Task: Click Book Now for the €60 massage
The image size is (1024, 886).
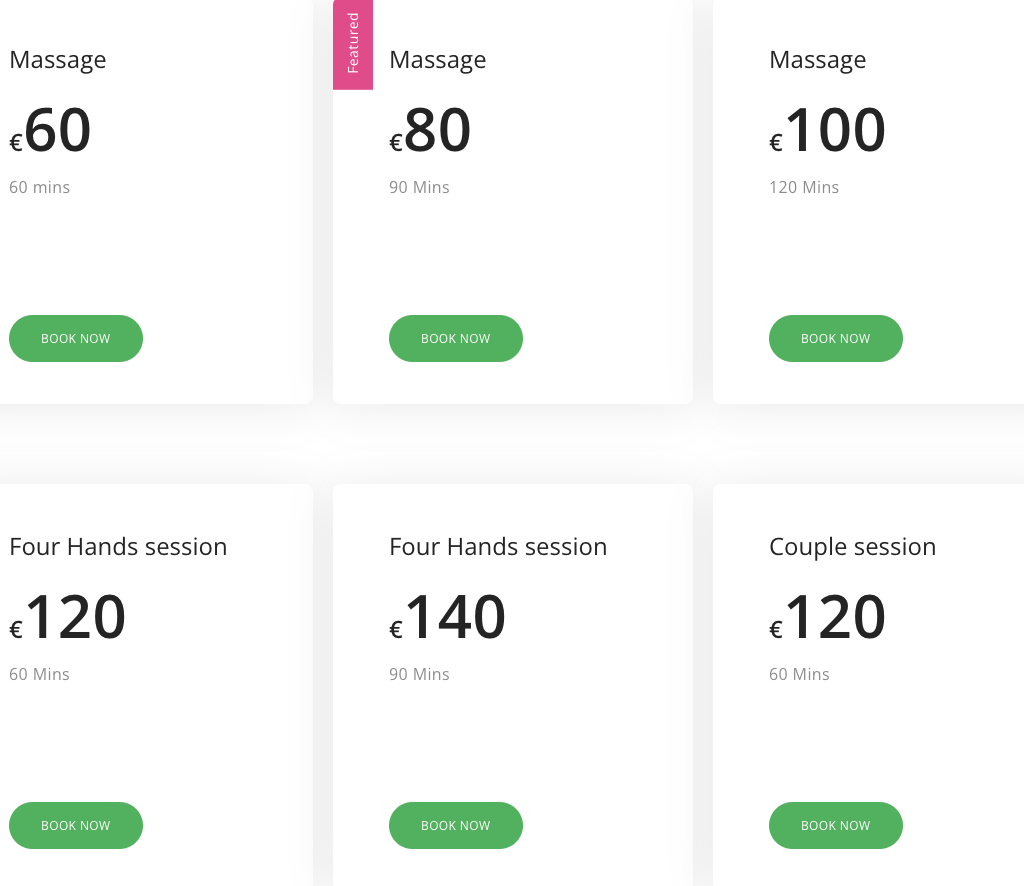Action: pos(76,338)
